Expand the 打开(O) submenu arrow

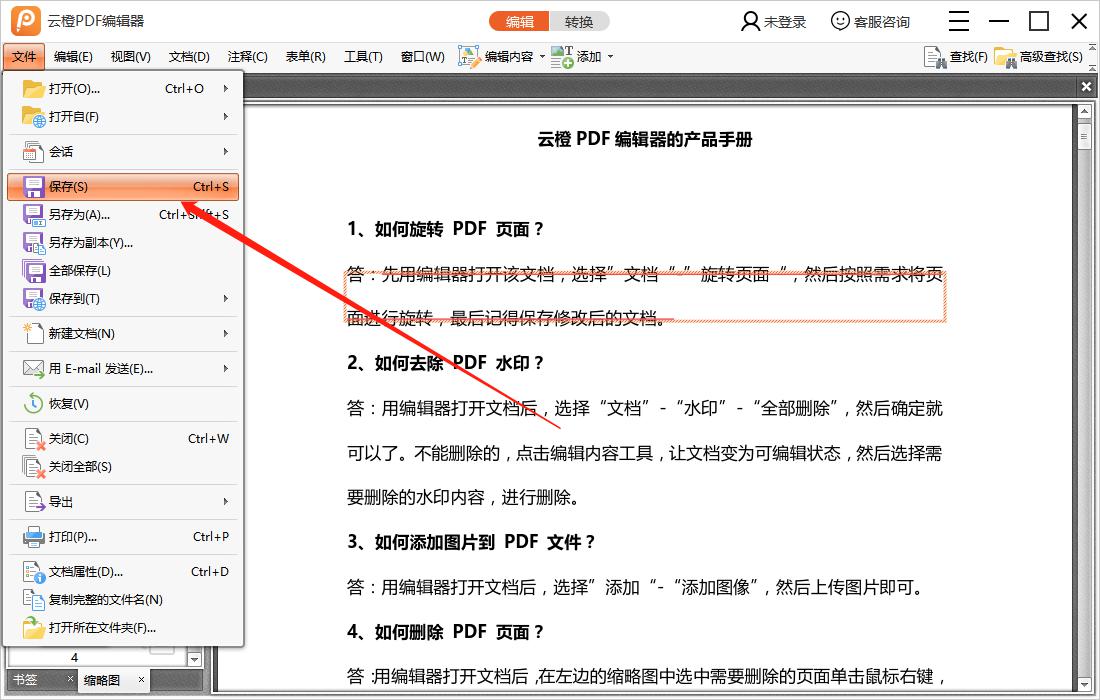(x=225, y=88)
